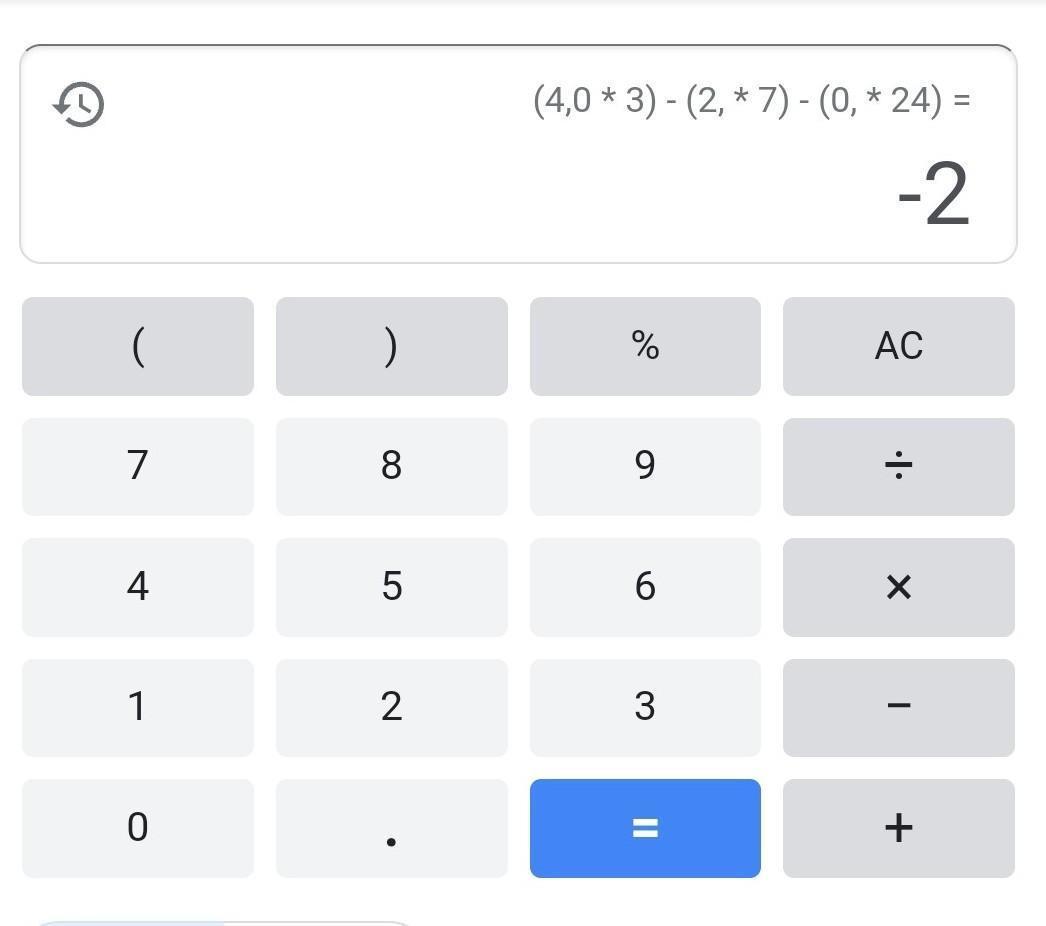The image size is (1046, 926).
Task: Insert an open parenthesis
Action: point(138,346)
